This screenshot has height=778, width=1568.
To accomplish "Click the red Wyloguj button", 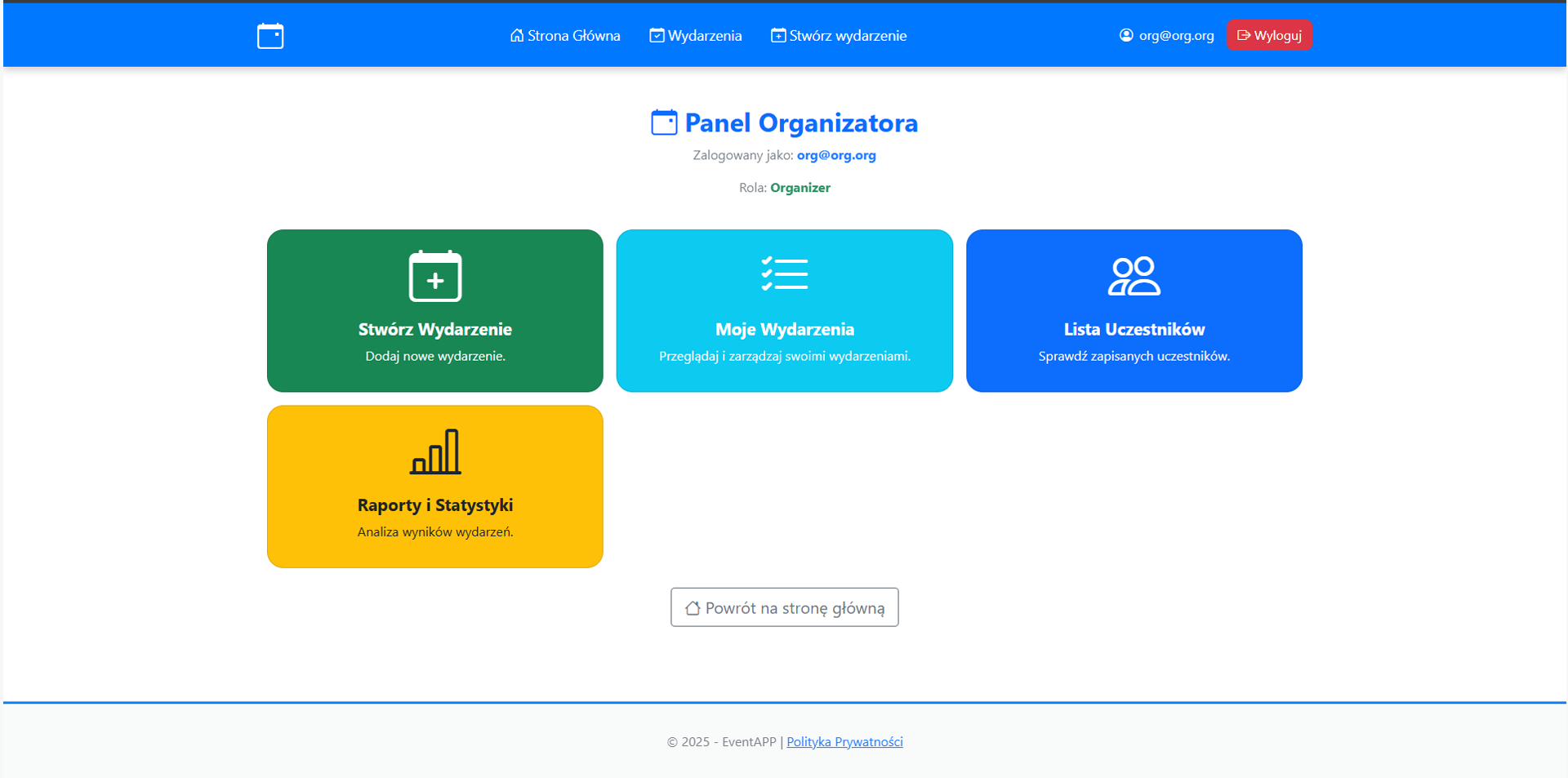I will (x=1269, y=35).
